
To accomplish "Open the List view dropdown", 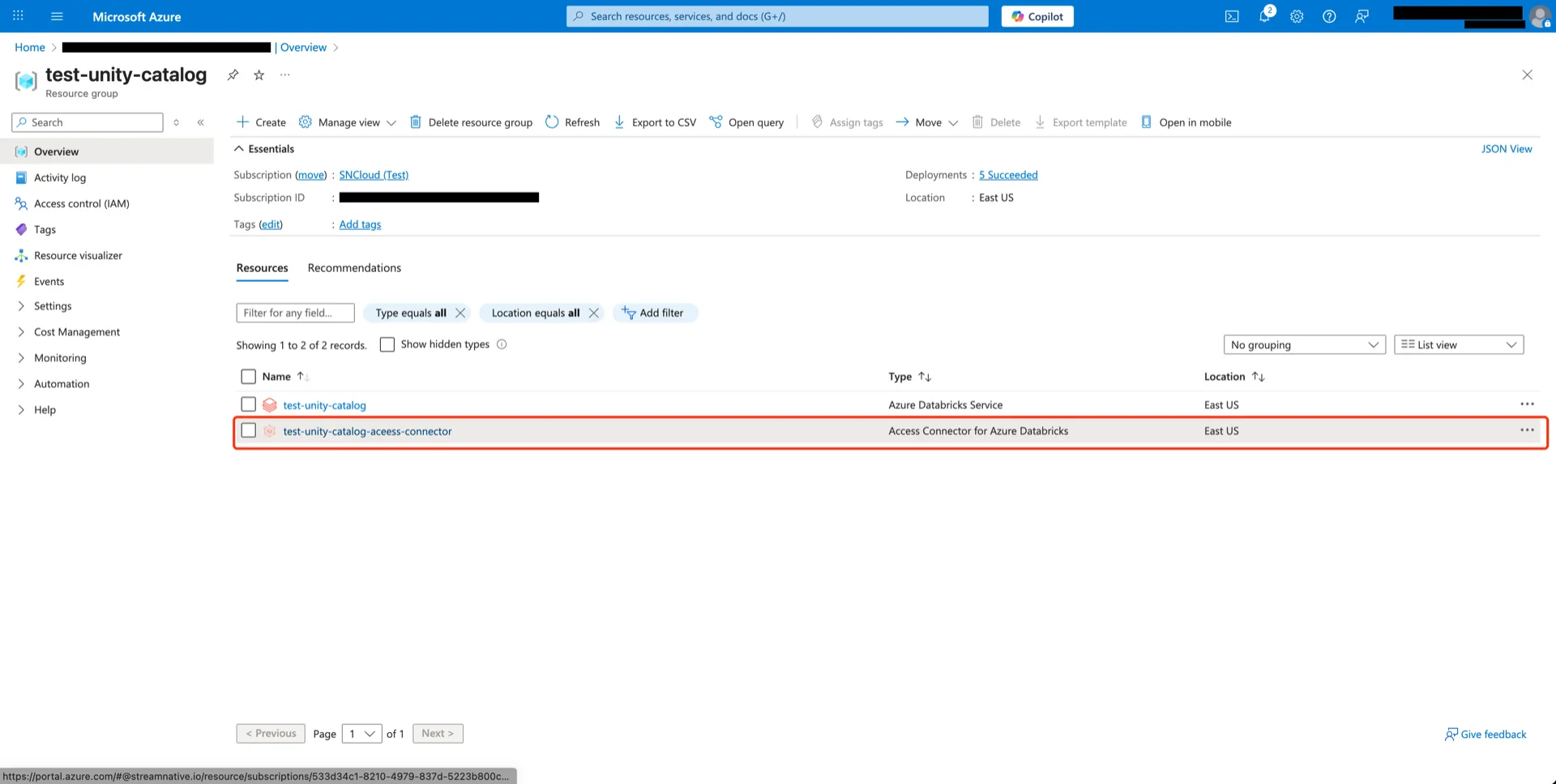I will point(1459,344).
